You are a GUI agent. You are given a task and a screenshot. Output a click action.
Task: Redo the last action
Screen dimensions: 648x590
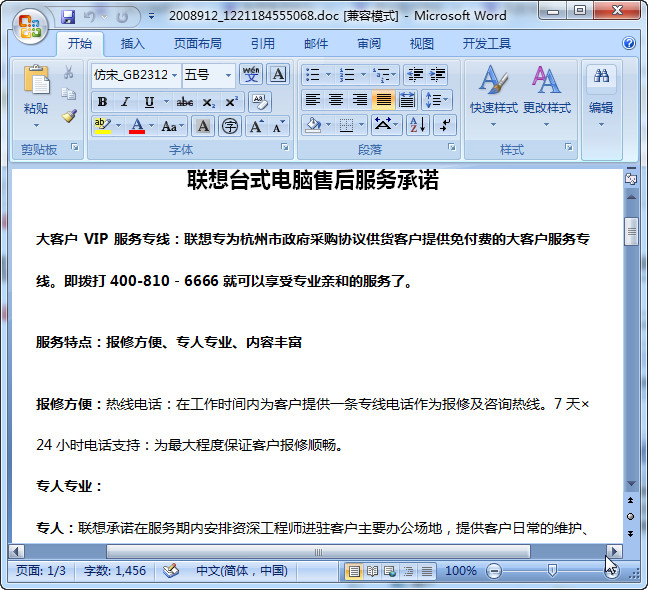[x=122, y=17]
